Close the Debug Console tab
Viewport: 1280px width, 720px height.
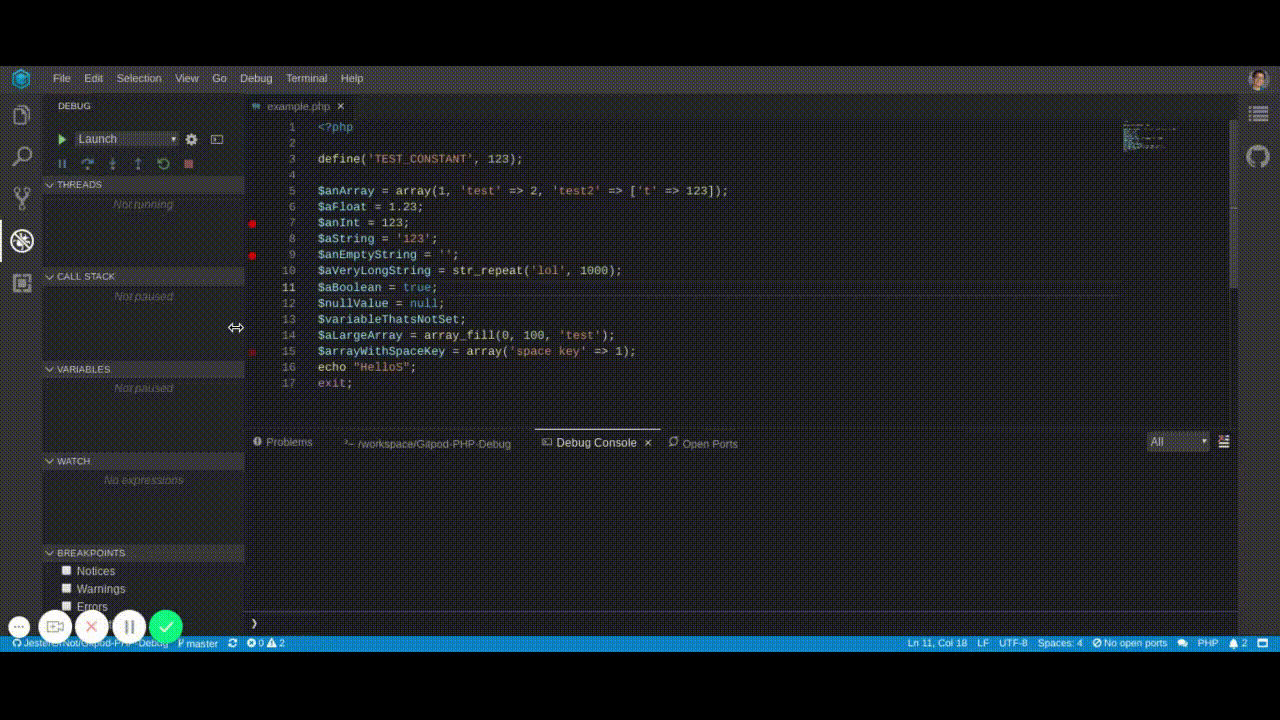point(648,442)
